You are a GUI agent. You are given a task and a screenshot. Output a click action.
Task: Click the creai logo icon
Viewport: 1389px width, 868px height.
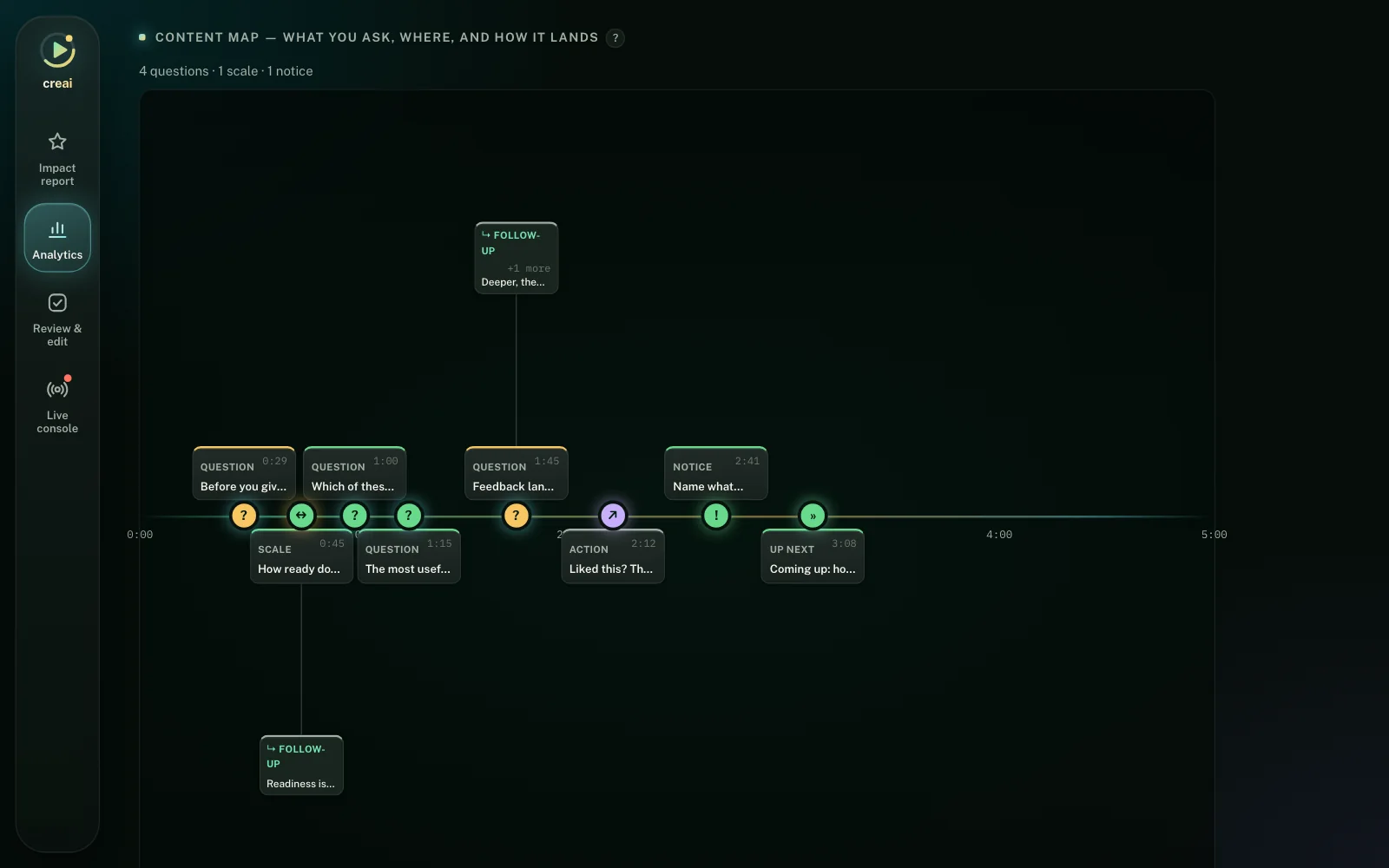coord(57,51)
